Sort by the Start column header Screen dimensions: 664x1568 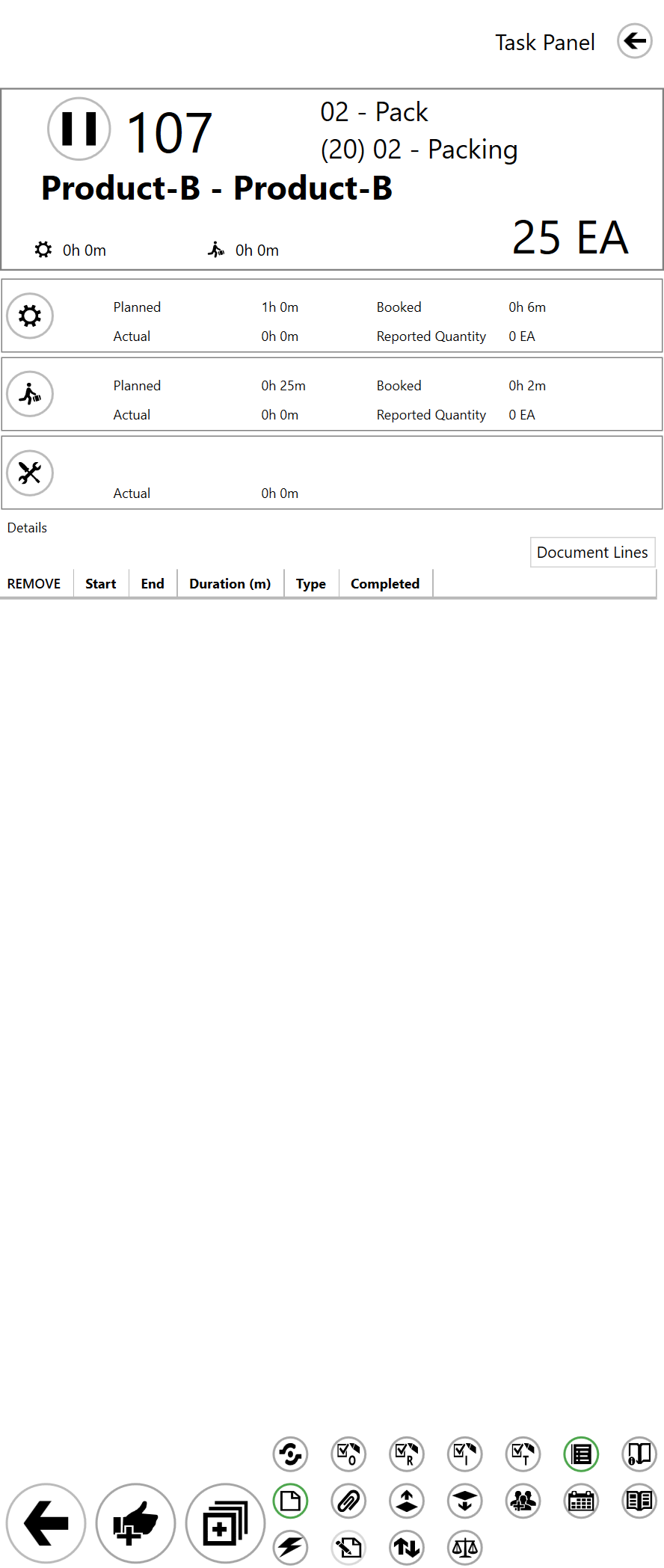(x=101, y=583)
